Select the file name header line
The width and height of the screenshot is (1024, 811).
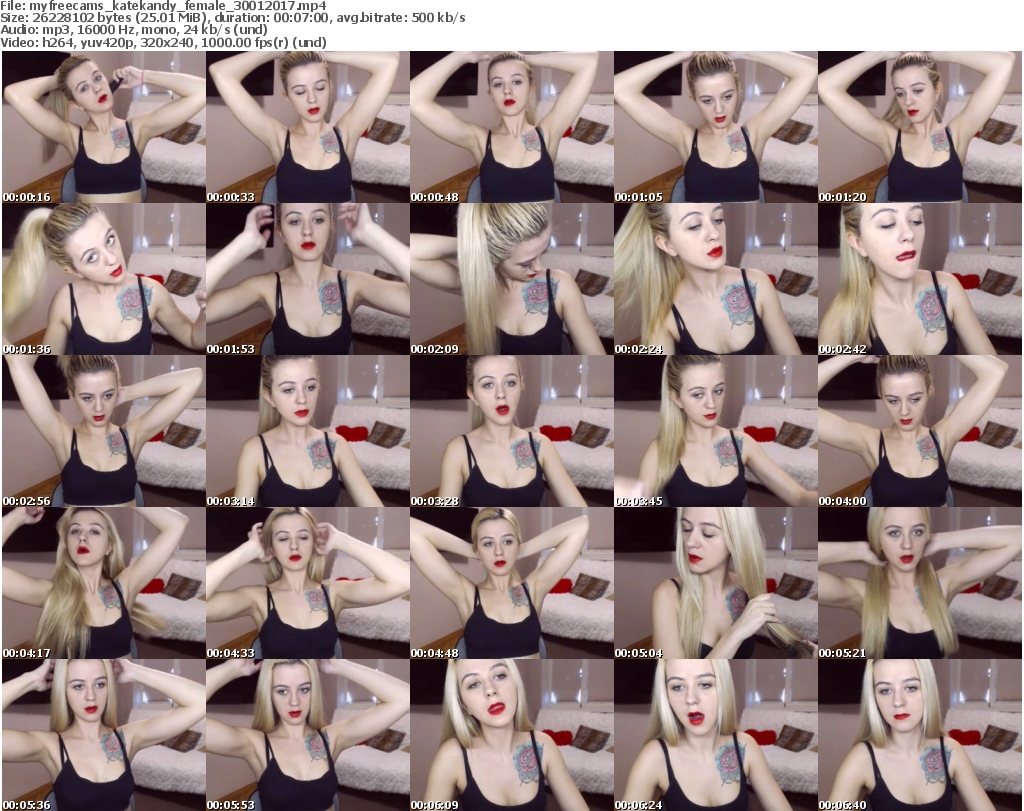click(x=163, y=5)
